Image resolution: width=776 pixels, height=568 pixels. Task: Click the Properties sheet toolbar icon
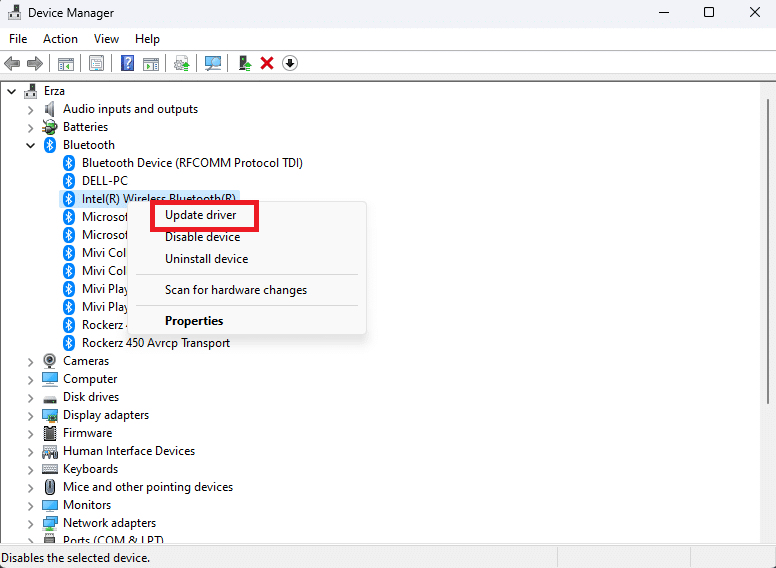96,63
